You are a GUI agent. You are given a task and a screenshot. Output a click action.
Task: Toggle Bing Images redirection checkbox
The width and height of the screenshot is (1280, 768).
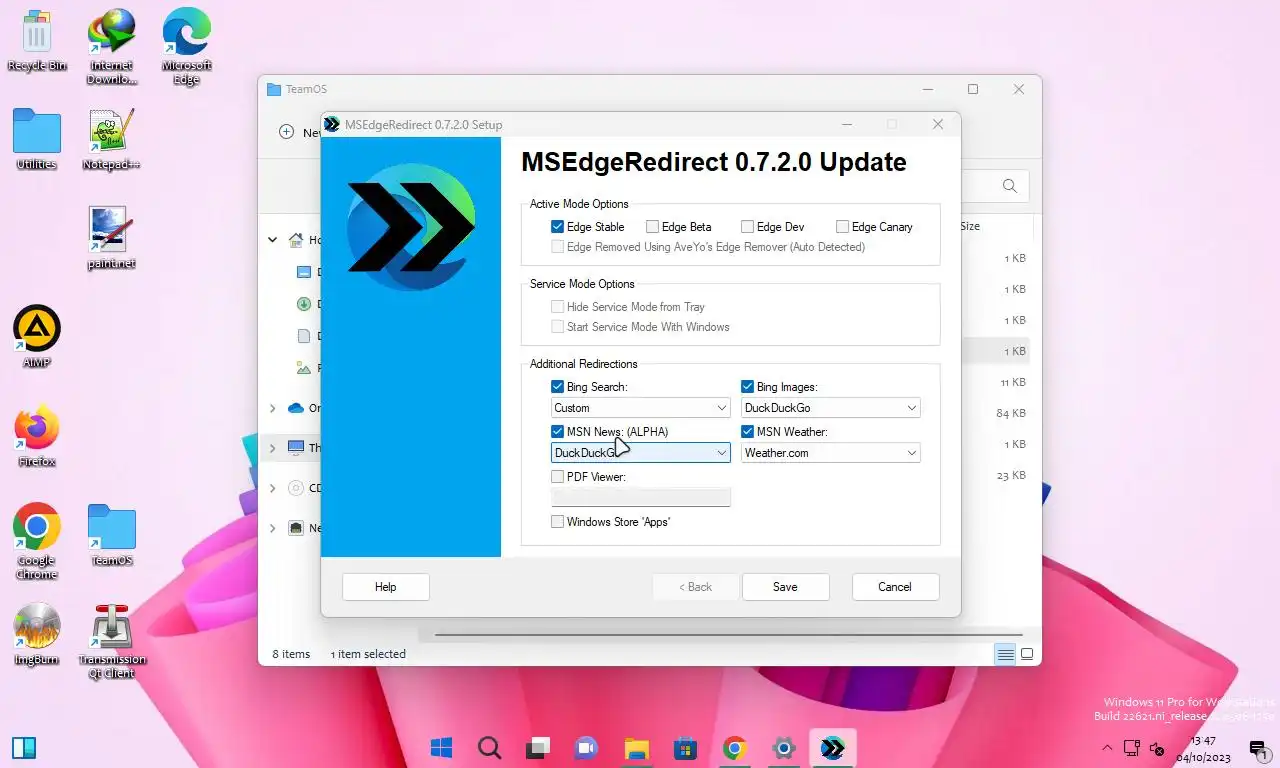click(x=748, y=387)
